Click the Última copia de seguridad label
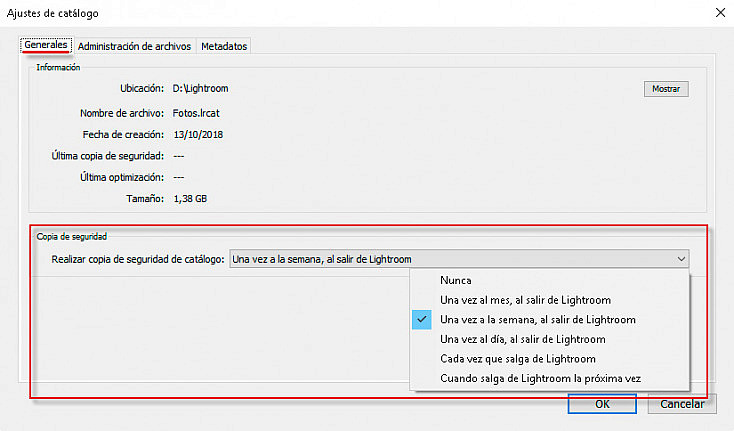Screen dimensions: 734x431 (108, 156)
